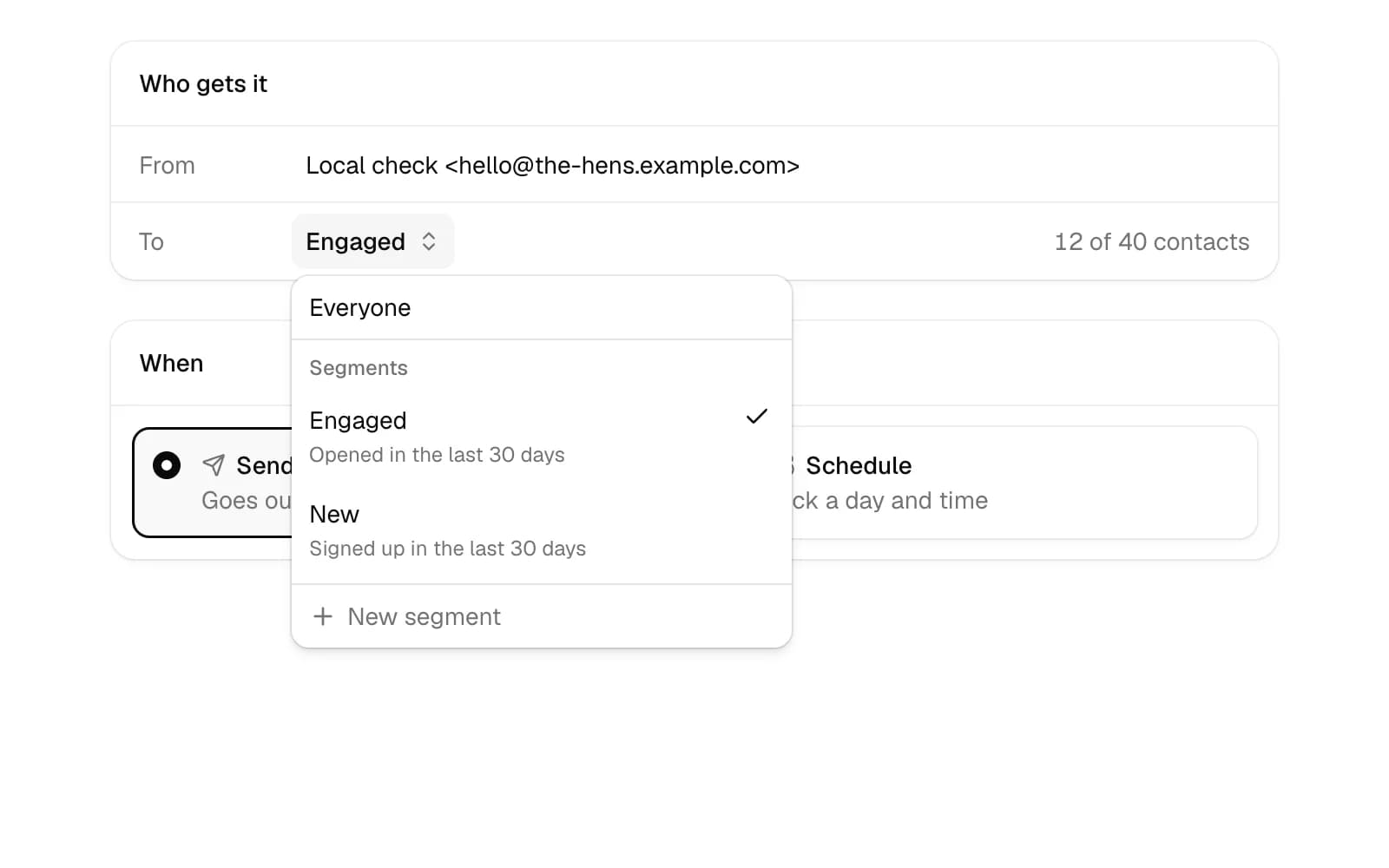Click the When section heading
The height and width of the screenshot is (868, 1389).
point(171,363)
